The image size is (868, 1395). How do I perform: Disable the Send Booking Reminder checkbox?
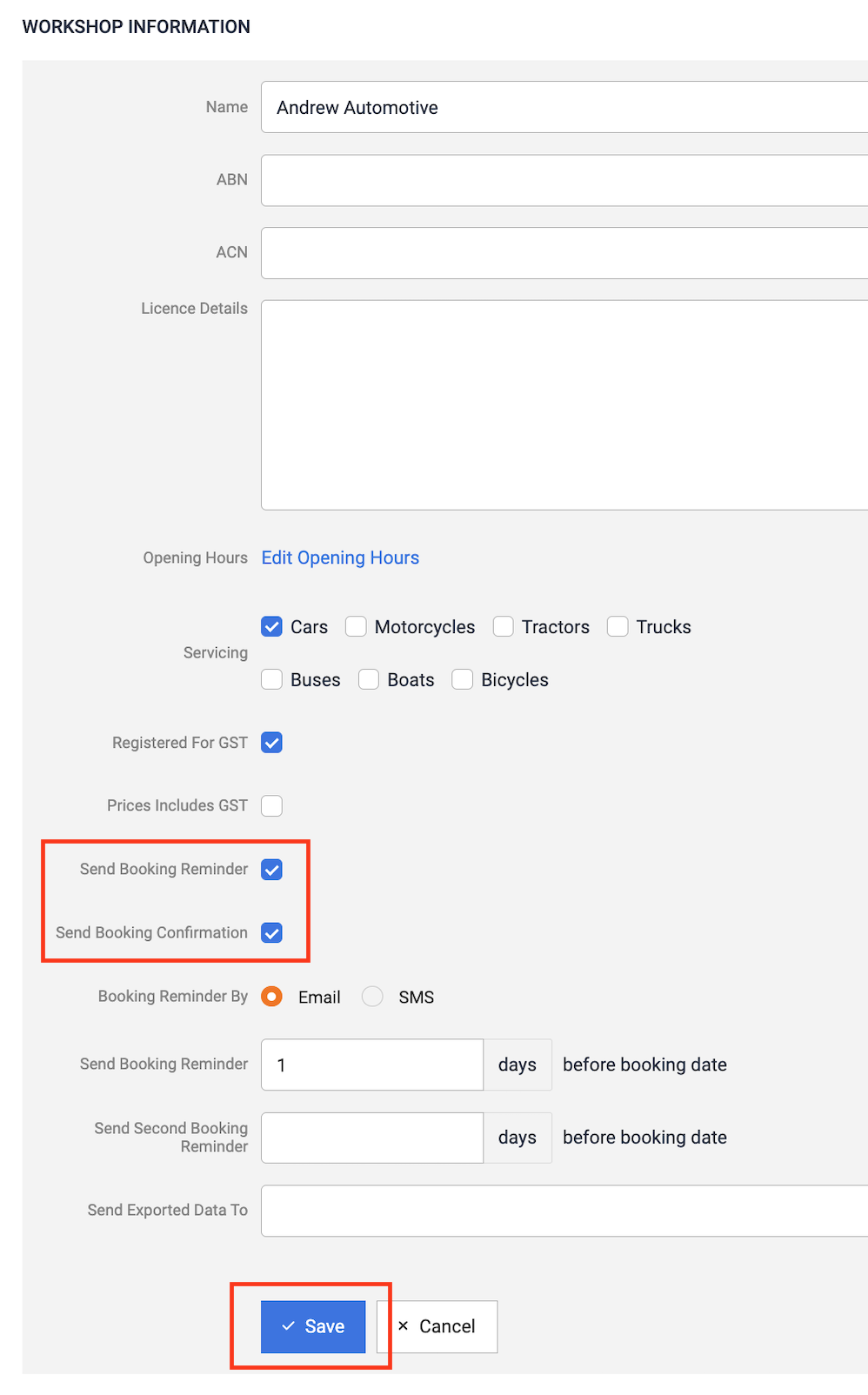coord(272,870)
